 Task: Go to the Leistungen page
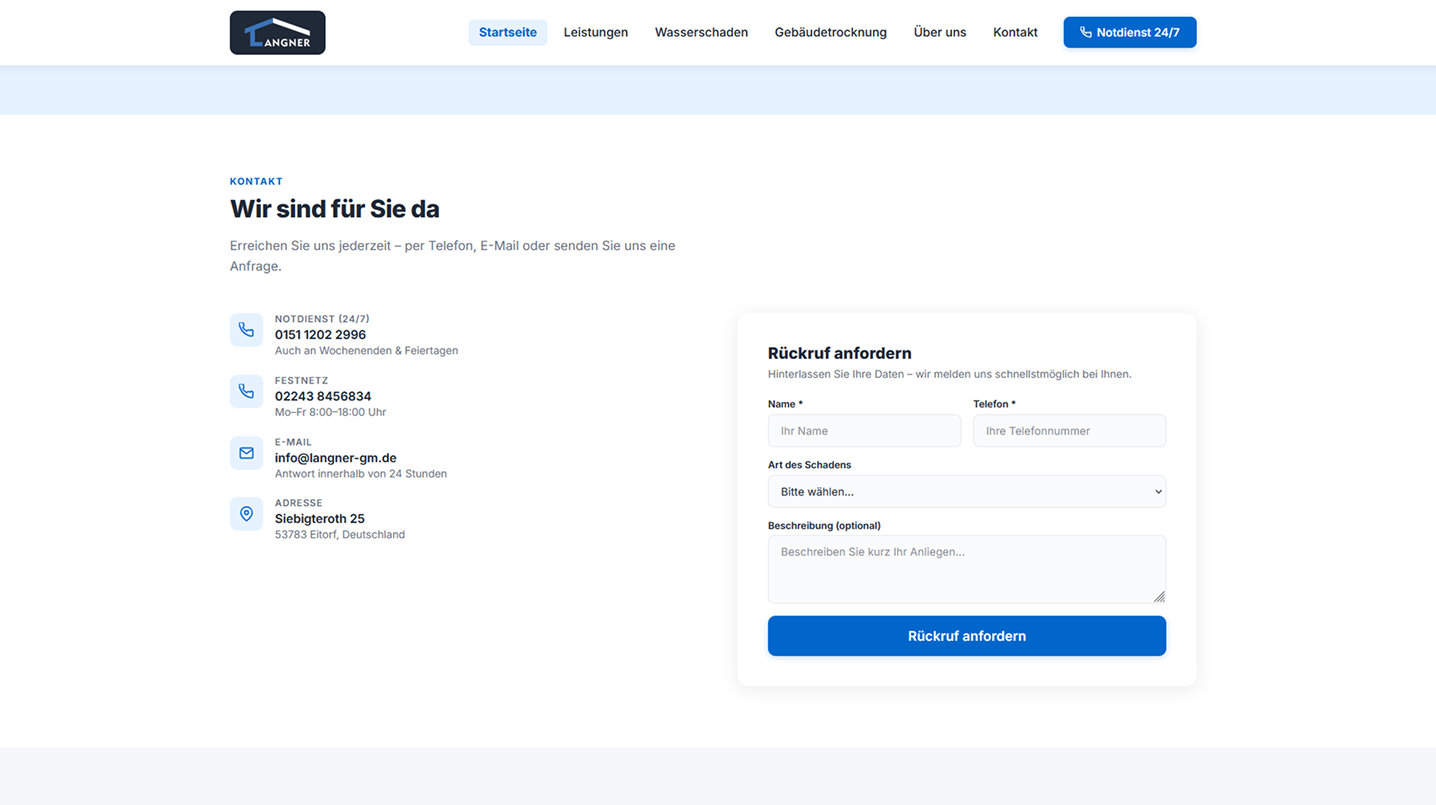pos(595,32)
